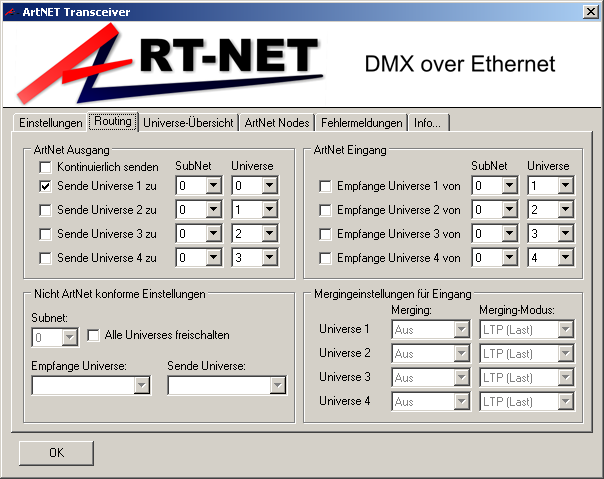Click the 'Merging:' column header
Viewport: 604px width, 479px height.
(411, 310)
